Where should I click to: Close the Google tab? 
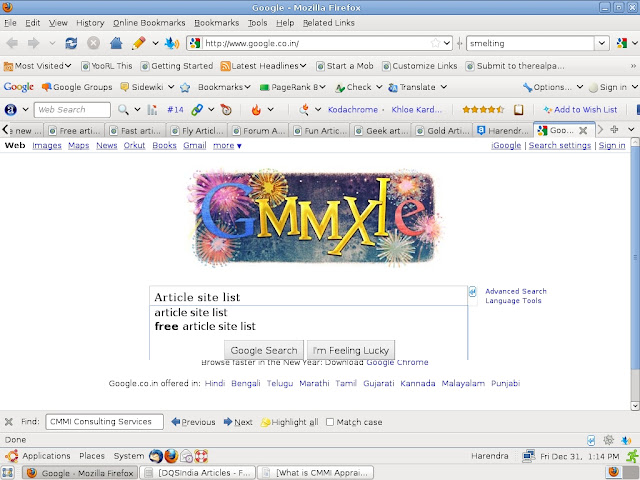click(x=583, y=131)
